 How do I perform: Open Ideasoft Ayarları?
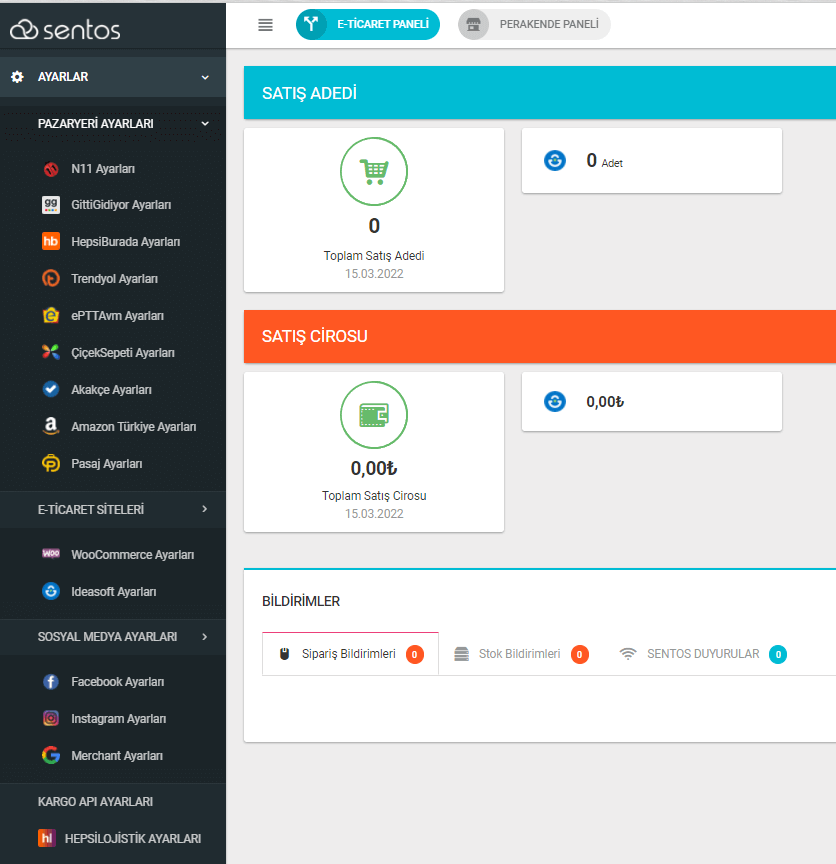click(x=113, y=591)
